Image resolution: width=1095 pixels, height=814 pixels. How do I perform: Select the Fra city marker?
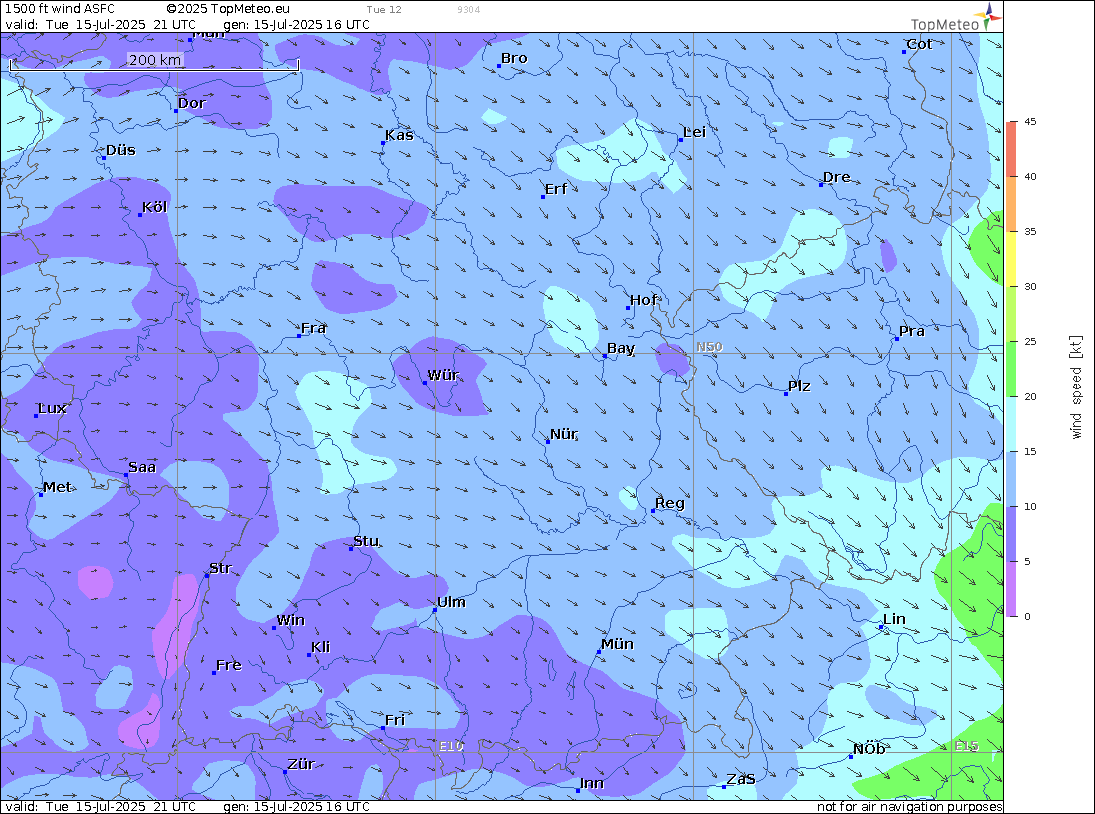coord(299,336)
